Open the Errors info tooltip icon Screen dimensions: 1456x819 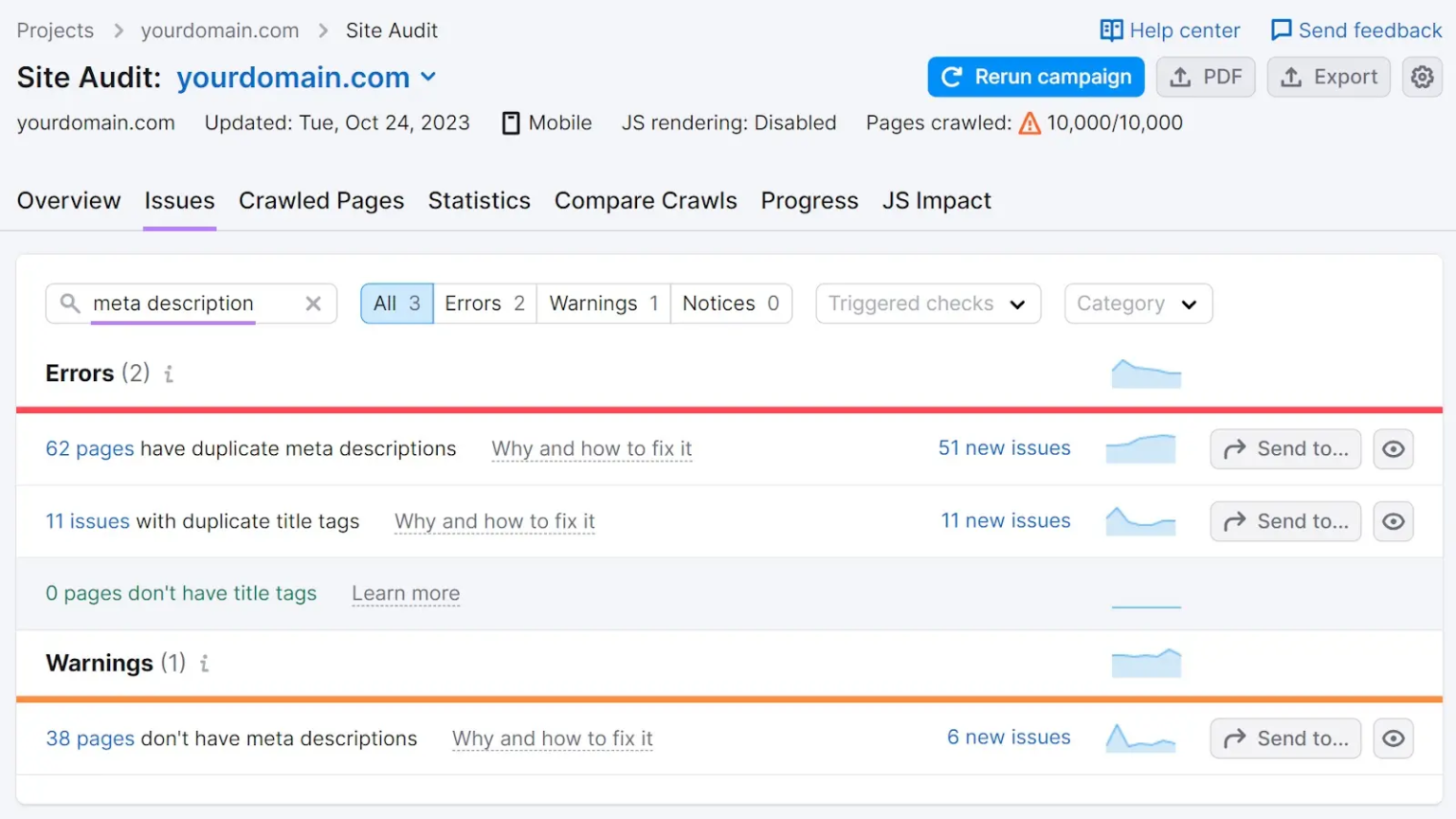point(169,374)
